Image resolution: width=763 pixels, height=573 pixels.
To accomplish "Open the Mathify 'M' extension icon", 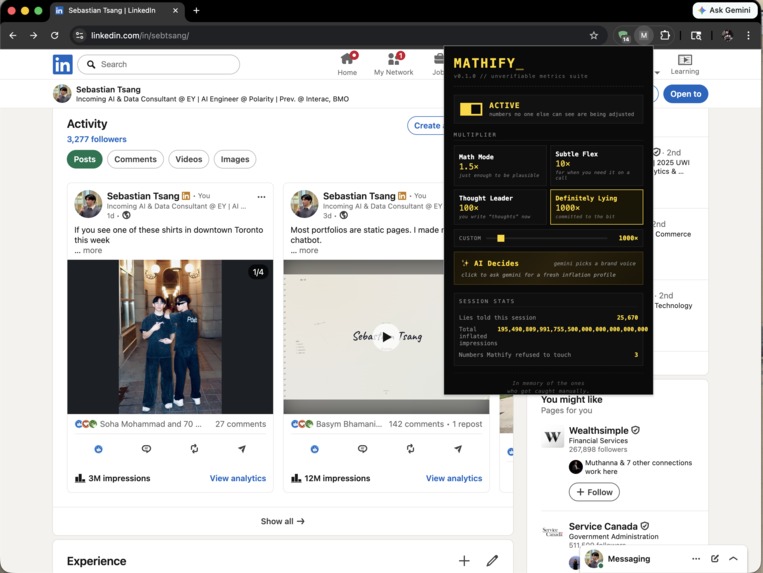I will [644, 36].
